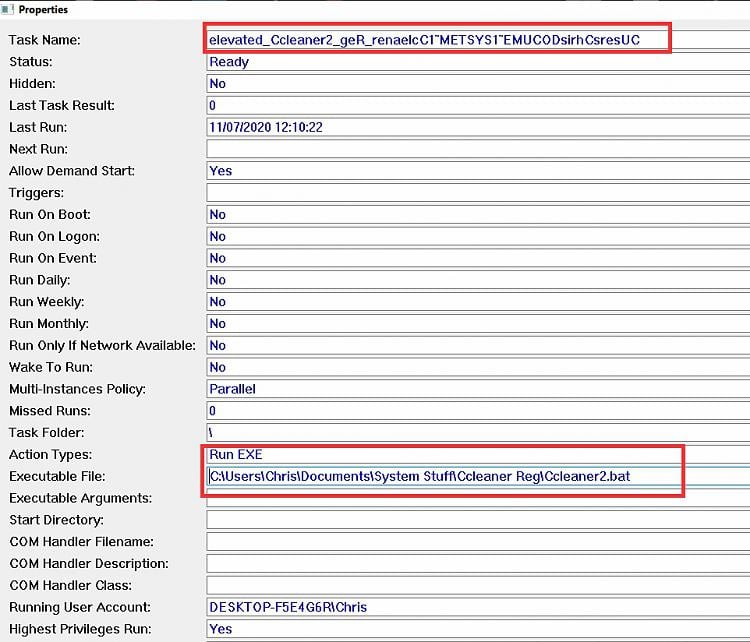Click the 'Run Daily:' label
Viewport: 750px width, 642px height.
40,280
